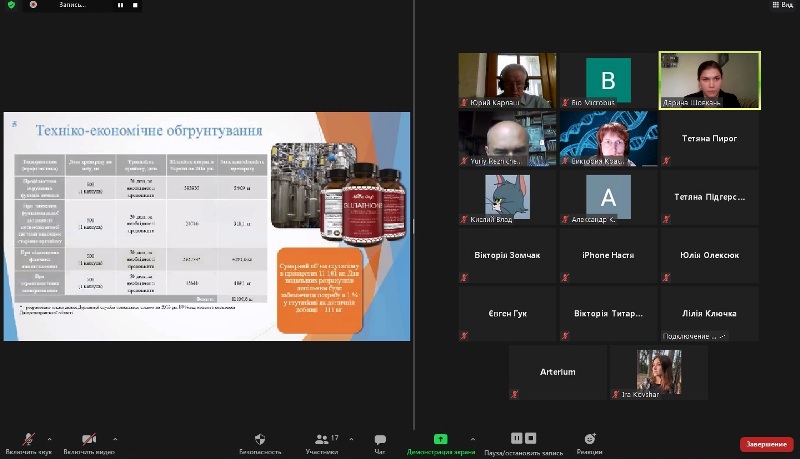Viewport: 800px width, 459px height.
Task: Click the participant count 17 label
Action: (335, 438)
